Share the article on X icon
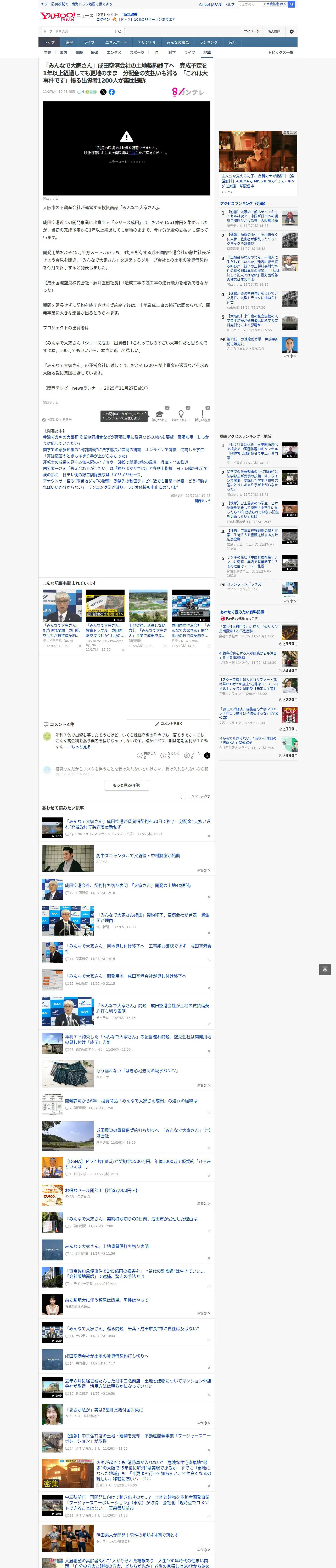 pos(103,92)
